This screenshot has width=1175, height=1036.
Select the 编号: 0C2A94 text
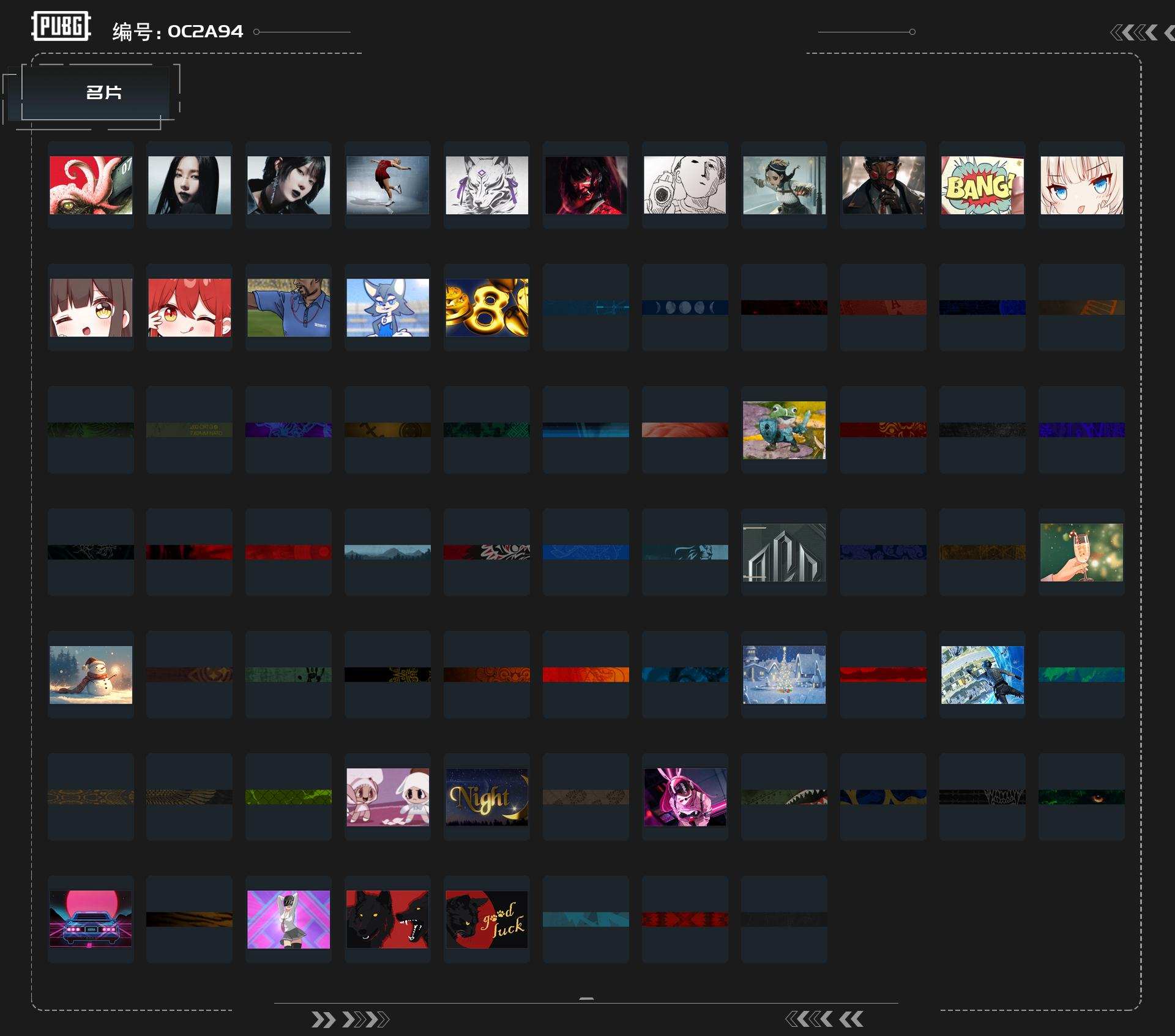177,31
